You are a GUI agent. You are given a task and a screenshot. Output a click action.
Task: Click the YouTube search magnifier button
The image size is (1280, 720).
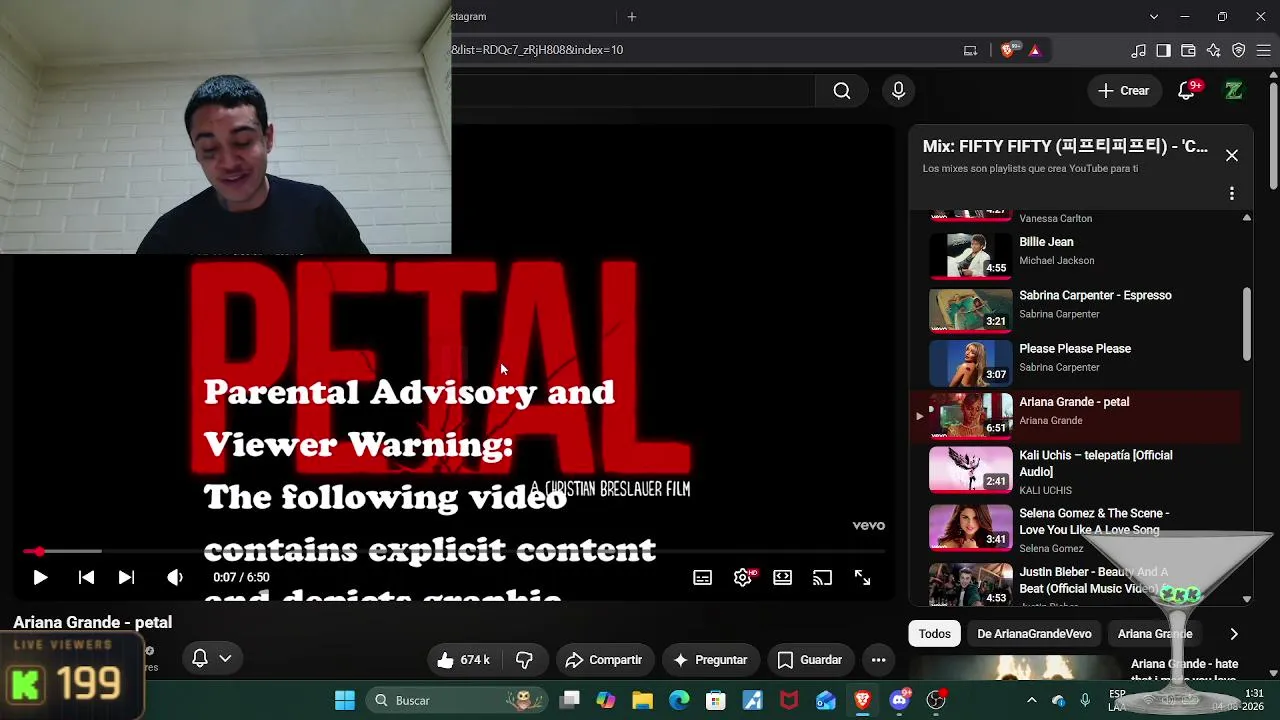pos(842,91)
